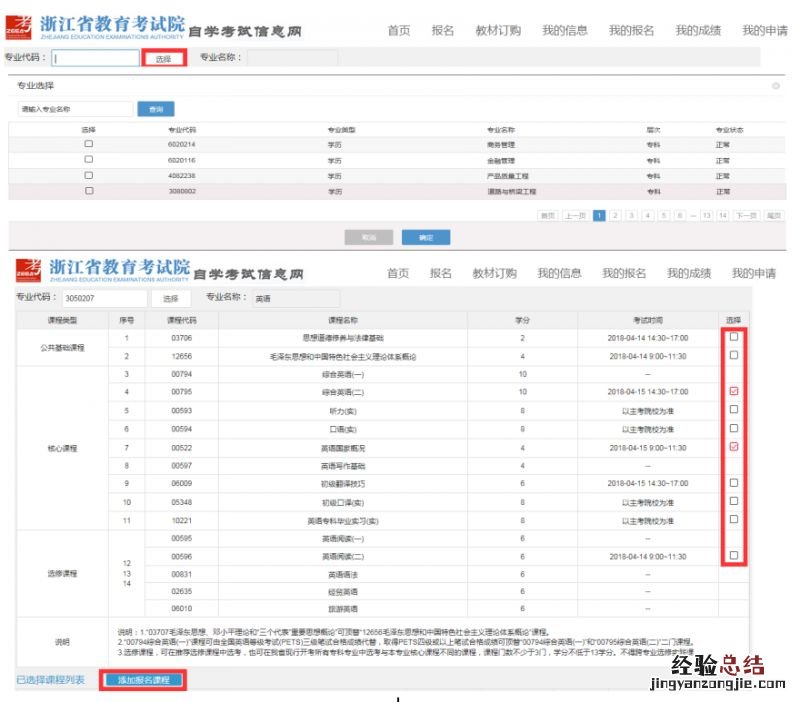Viewport: 800px width, 702px height.
Task: Jump to next page with 下一页
Action: coord(746,215)
